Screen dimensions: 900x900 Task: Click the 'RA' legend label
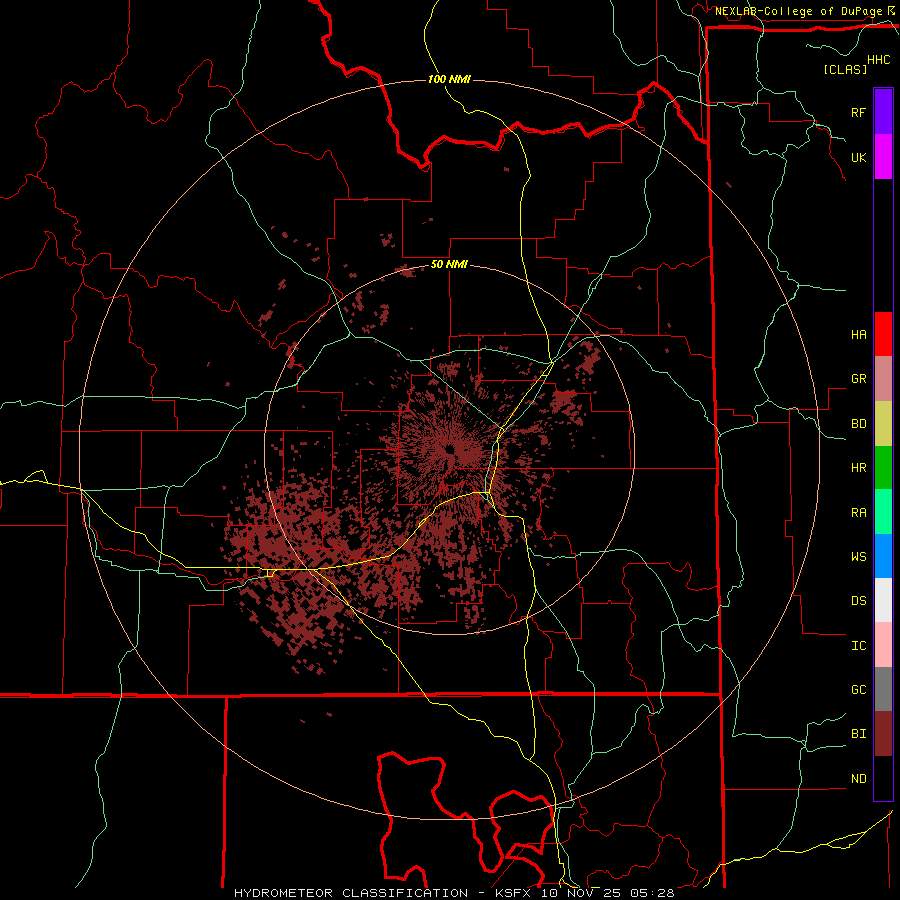tap(858, 513)
